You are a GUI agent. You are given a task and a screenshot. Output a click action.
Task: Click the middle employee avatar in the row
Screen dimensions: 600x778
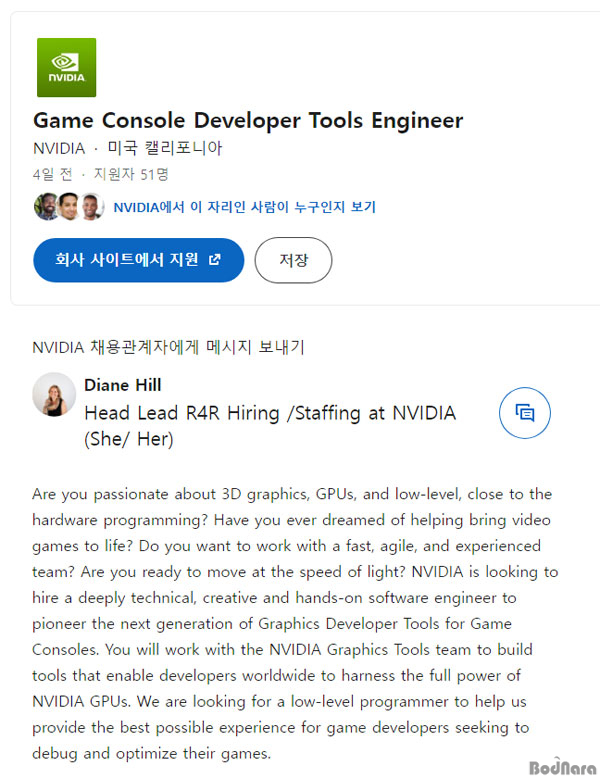click(68, 207)
